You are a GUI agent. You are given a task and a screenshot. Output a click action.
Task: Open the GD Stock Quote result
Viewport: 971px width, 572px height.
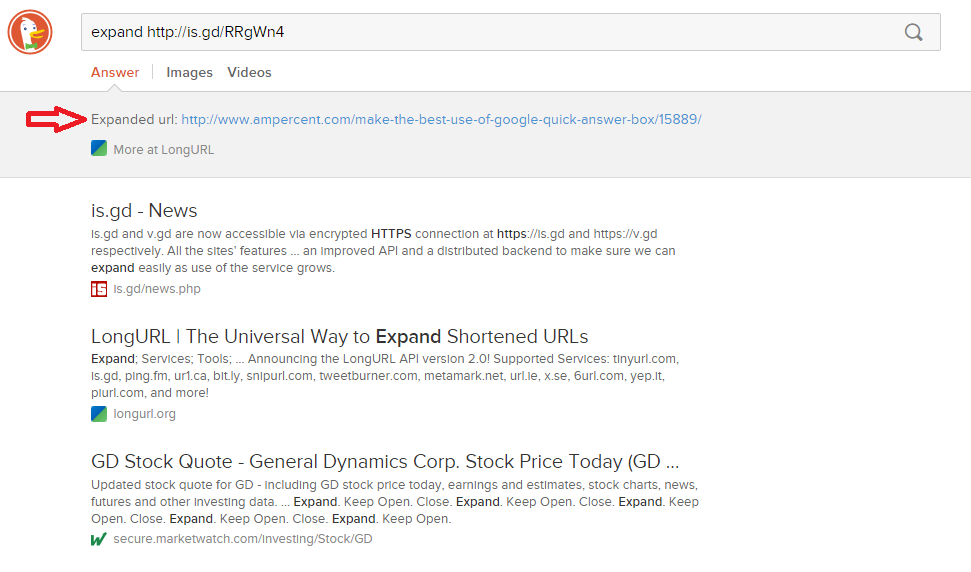coord(385,462)
